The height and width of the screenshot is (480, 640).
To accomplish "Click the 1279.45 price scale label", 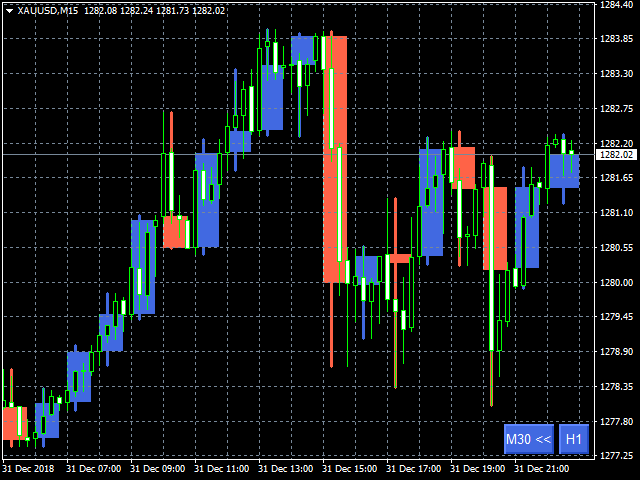I will [x=616, y=316].
